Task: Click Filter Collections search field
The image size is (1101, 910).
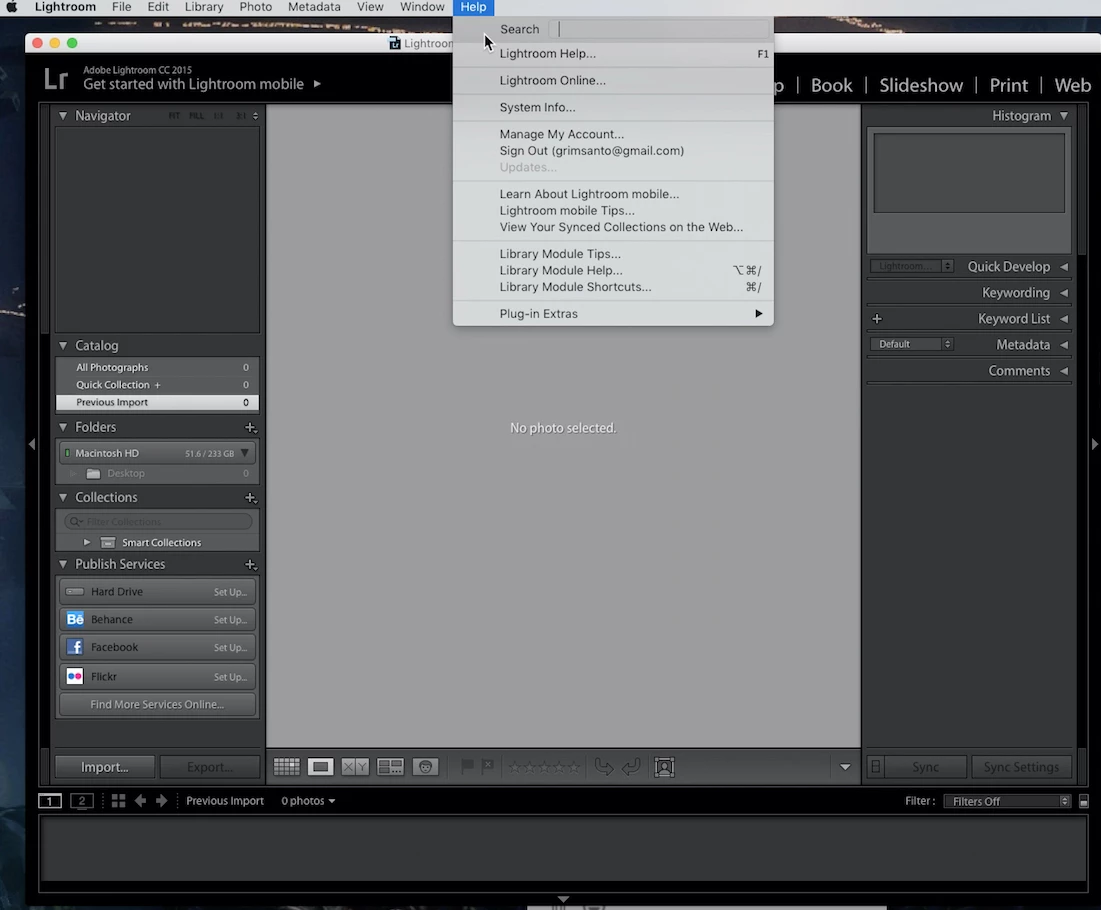Action: click(x=158, y=522)
